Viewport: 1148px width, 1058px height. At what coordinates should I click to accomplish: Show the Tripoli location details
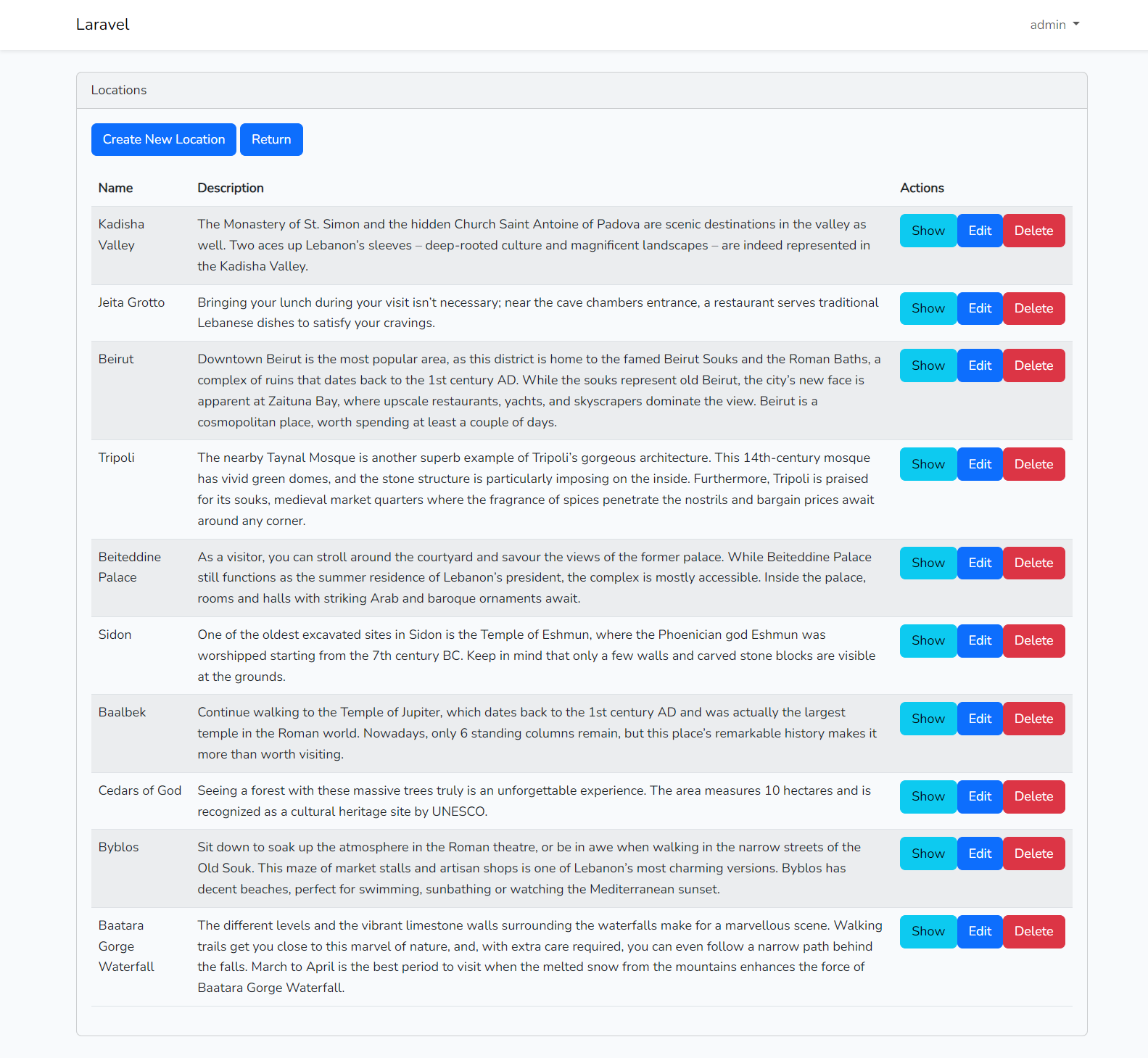click(928, 463)
